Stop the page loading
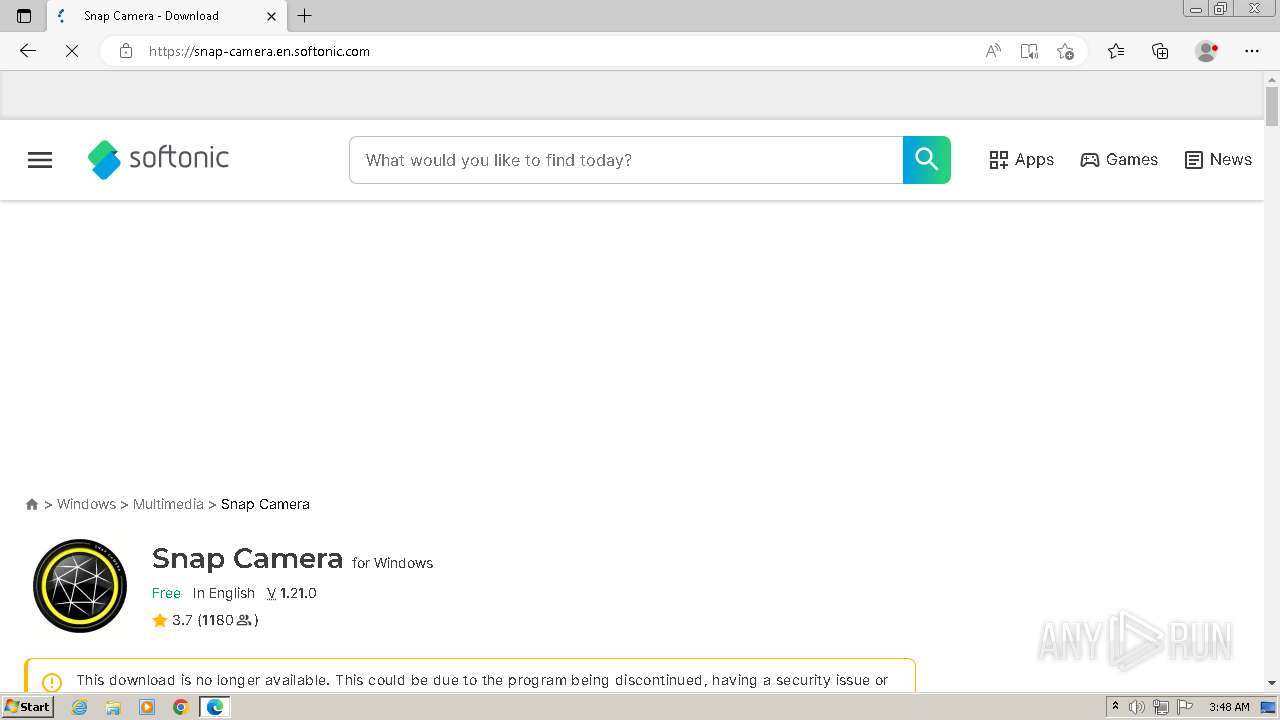Image resolution: width=1280 pixels, height=720 pixels. tap(72, 51)
